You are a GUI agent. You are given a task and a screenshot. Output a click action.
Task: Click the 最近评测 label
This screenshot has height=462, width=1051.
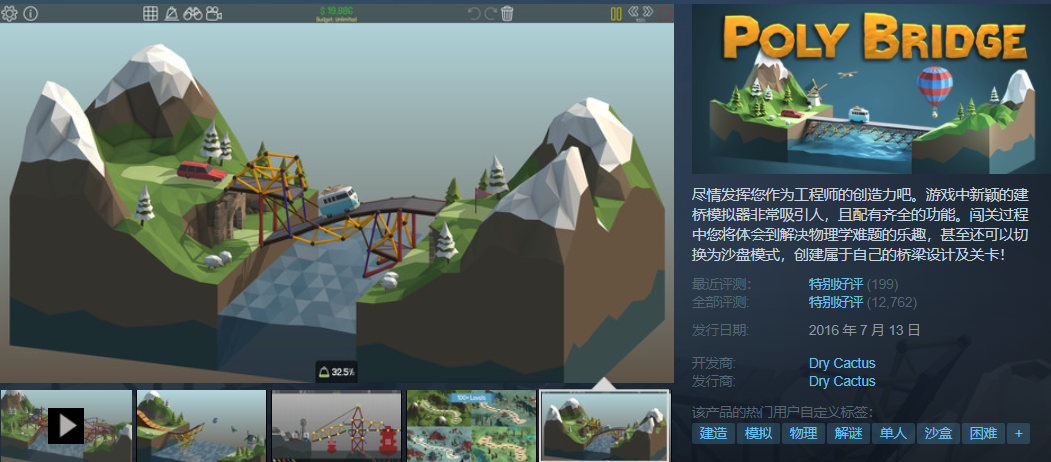point(722,284)
